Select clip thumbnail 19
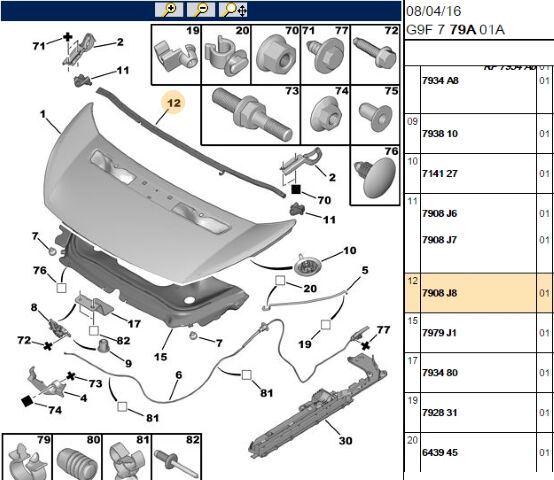This screenshot has width=554, height=480. point(177,55)
